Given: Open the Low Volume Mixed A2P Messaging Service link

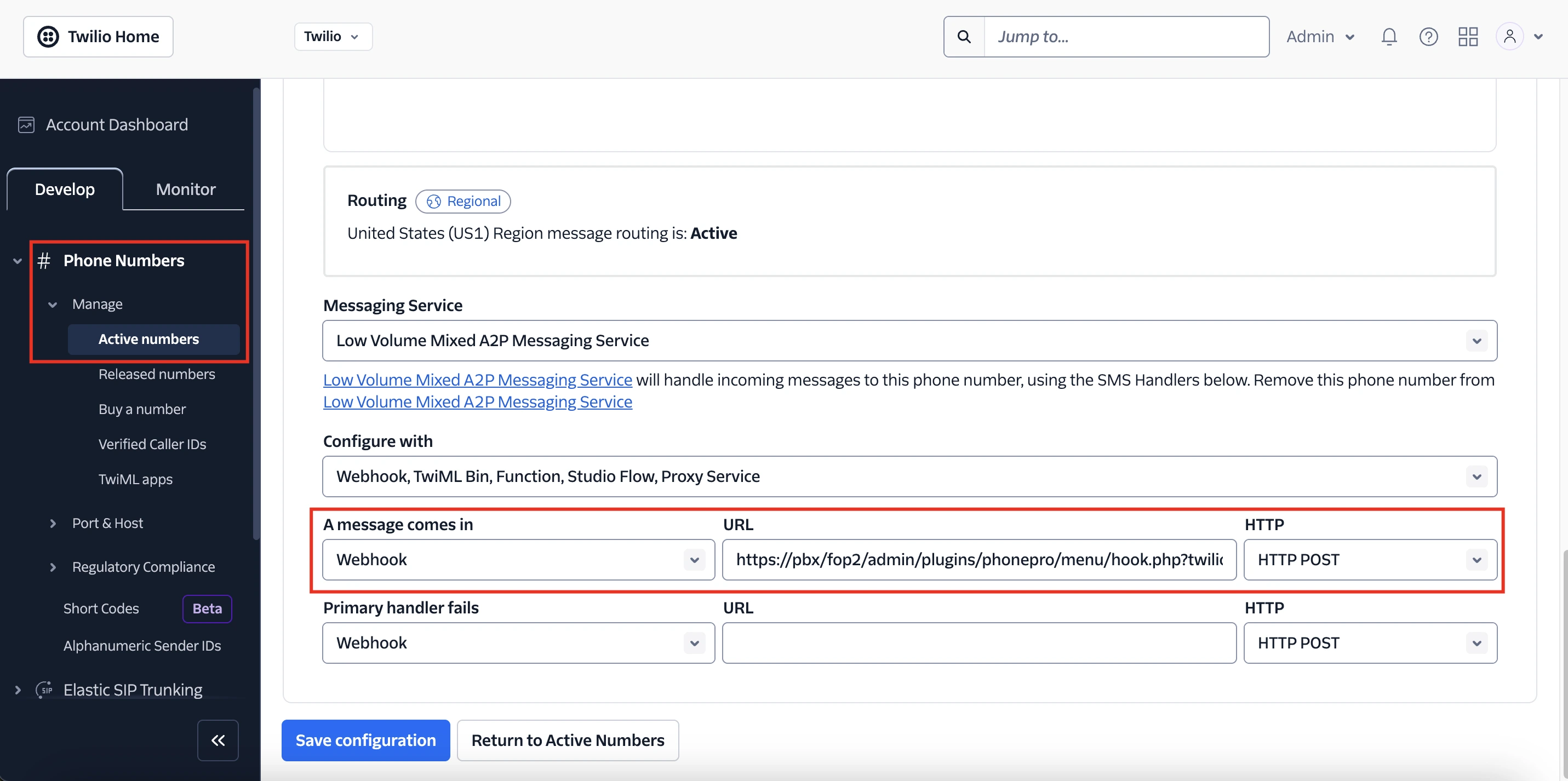Looking at the screenshot, I should (477, 379).
